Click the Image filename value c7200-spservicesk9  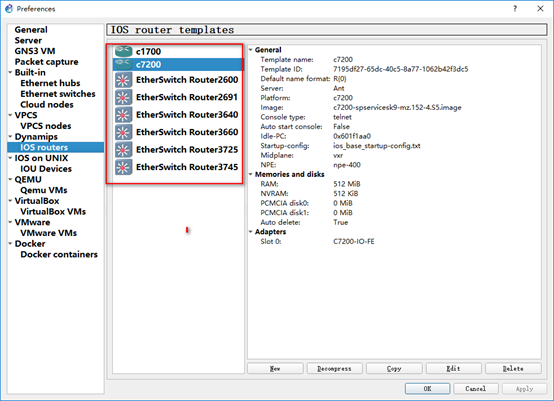point(397,107)
